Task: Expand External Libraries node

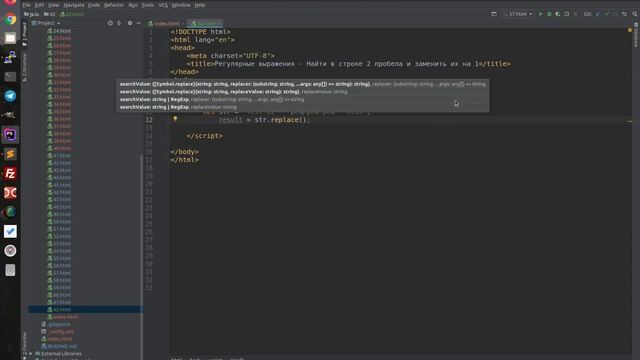Action: point(31,353)
